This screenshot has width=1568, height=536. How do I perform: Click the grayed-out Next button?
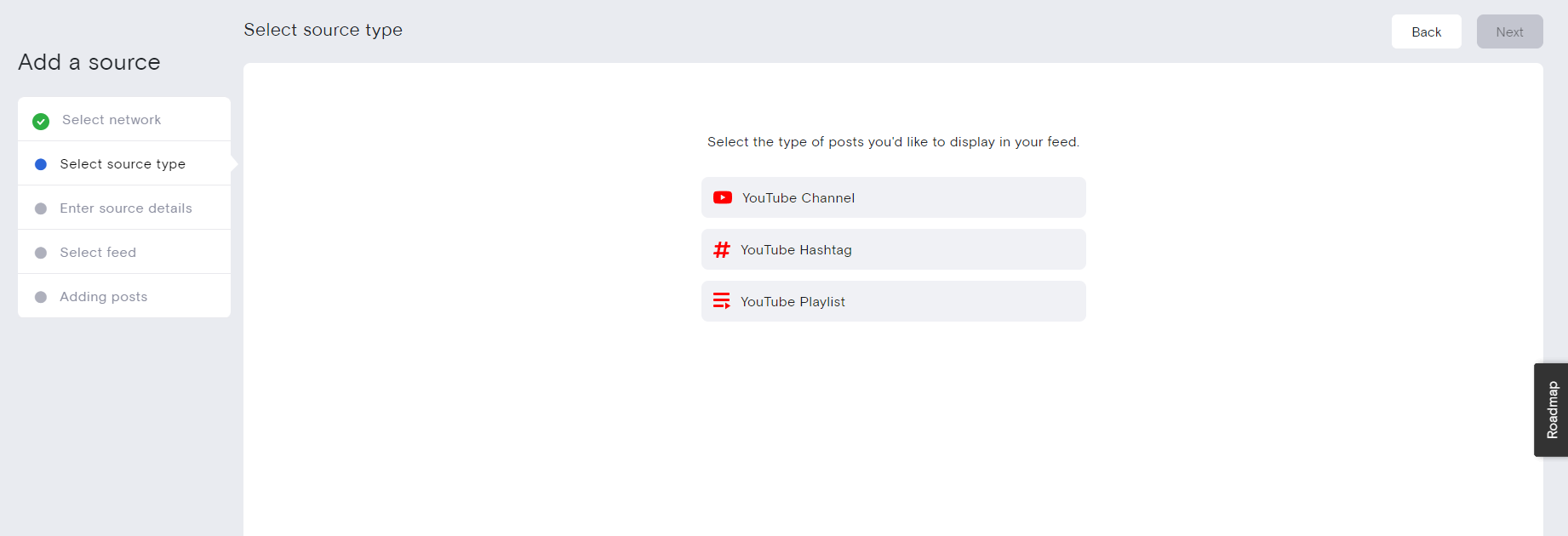pos(1509,31)
